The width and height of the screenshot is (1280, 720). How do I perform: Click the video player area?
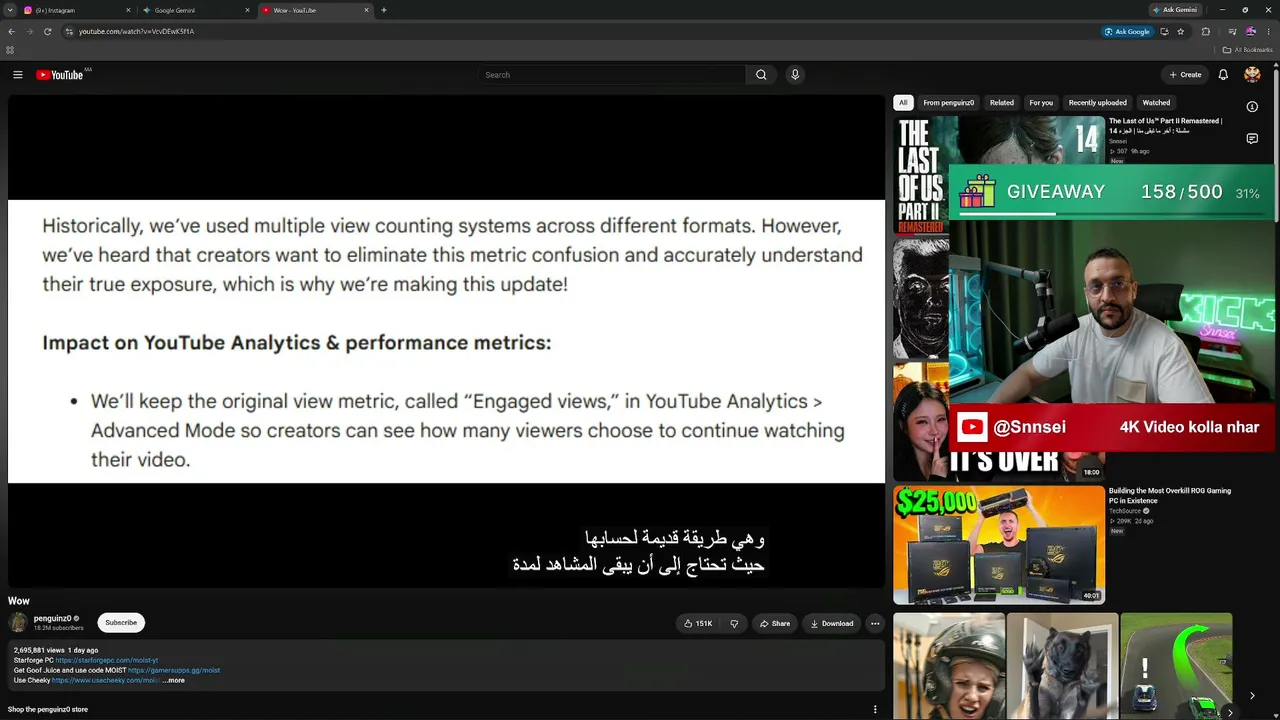(446, 341)
